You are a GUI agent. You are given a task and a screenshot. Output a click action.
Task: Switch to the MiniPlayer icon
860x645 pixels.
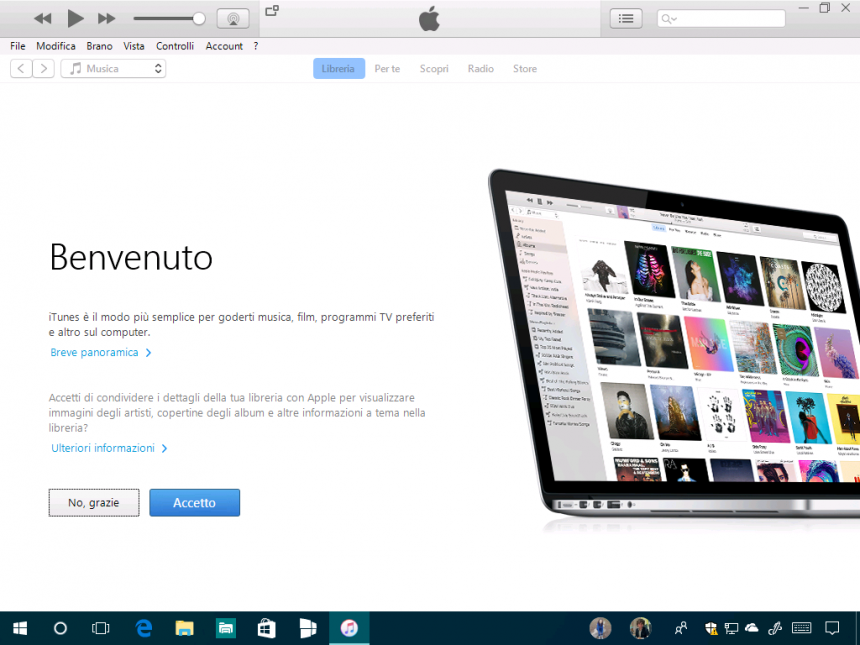(272, 10)
